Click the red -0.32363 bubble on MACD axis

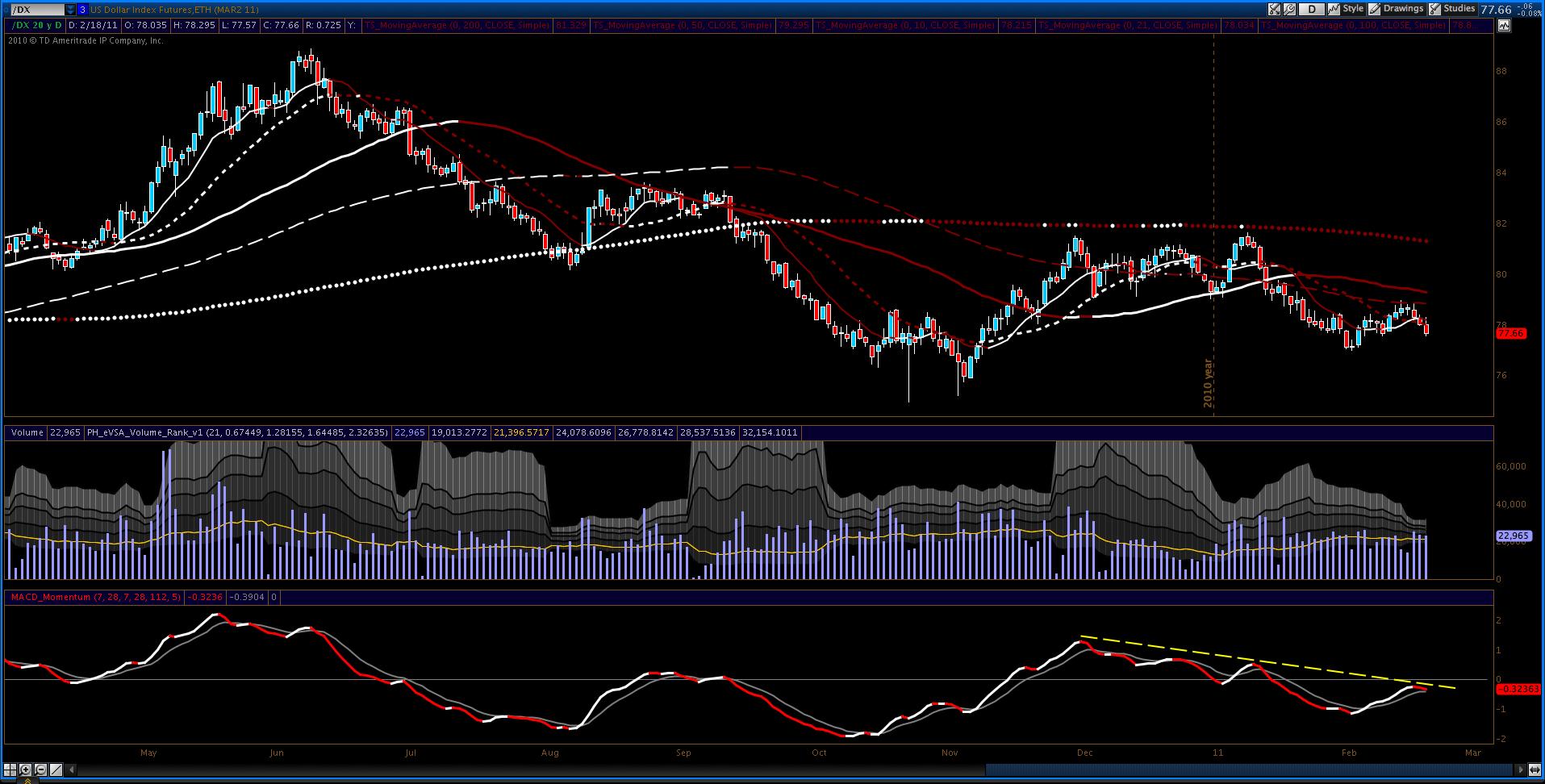(1518, 689)
